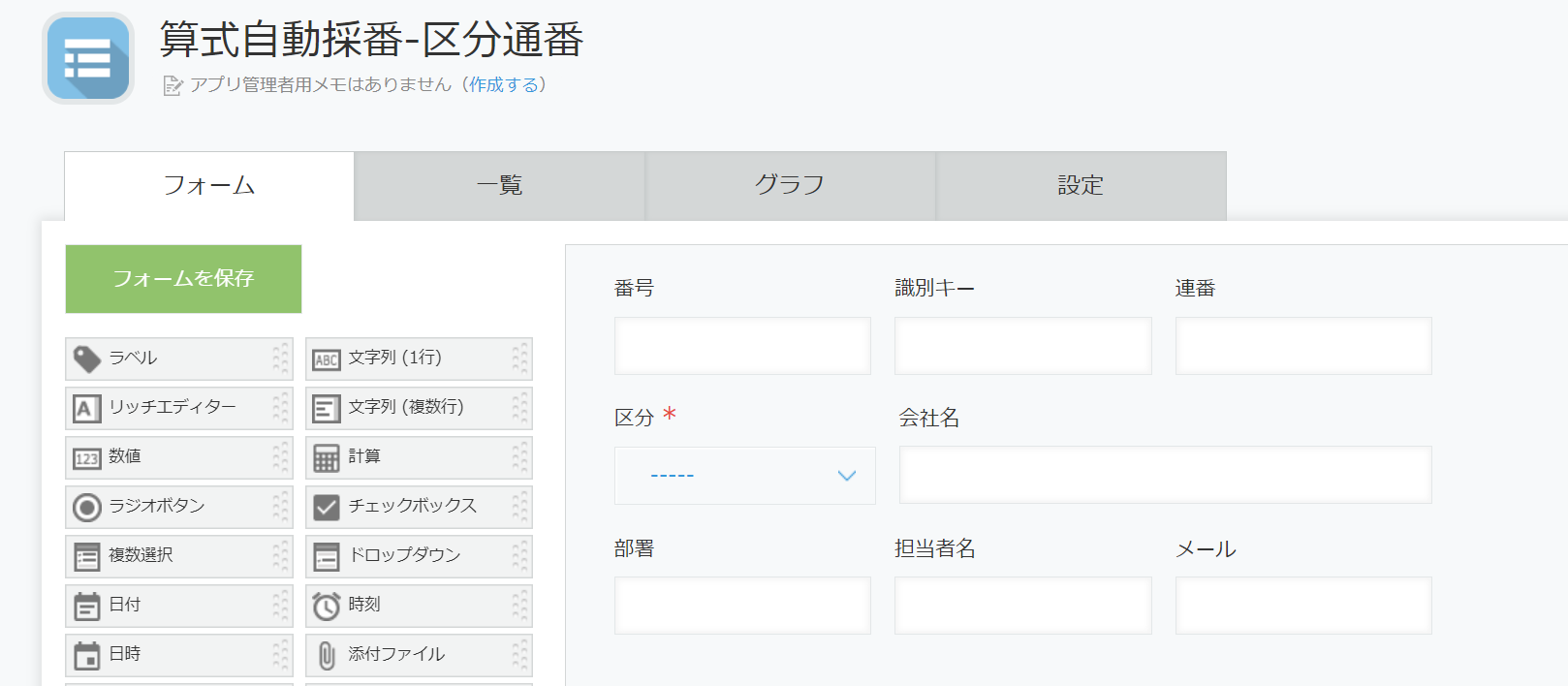Grab the drag handle on 数値
Screen dimensions: 1568x686
(281, 457)
